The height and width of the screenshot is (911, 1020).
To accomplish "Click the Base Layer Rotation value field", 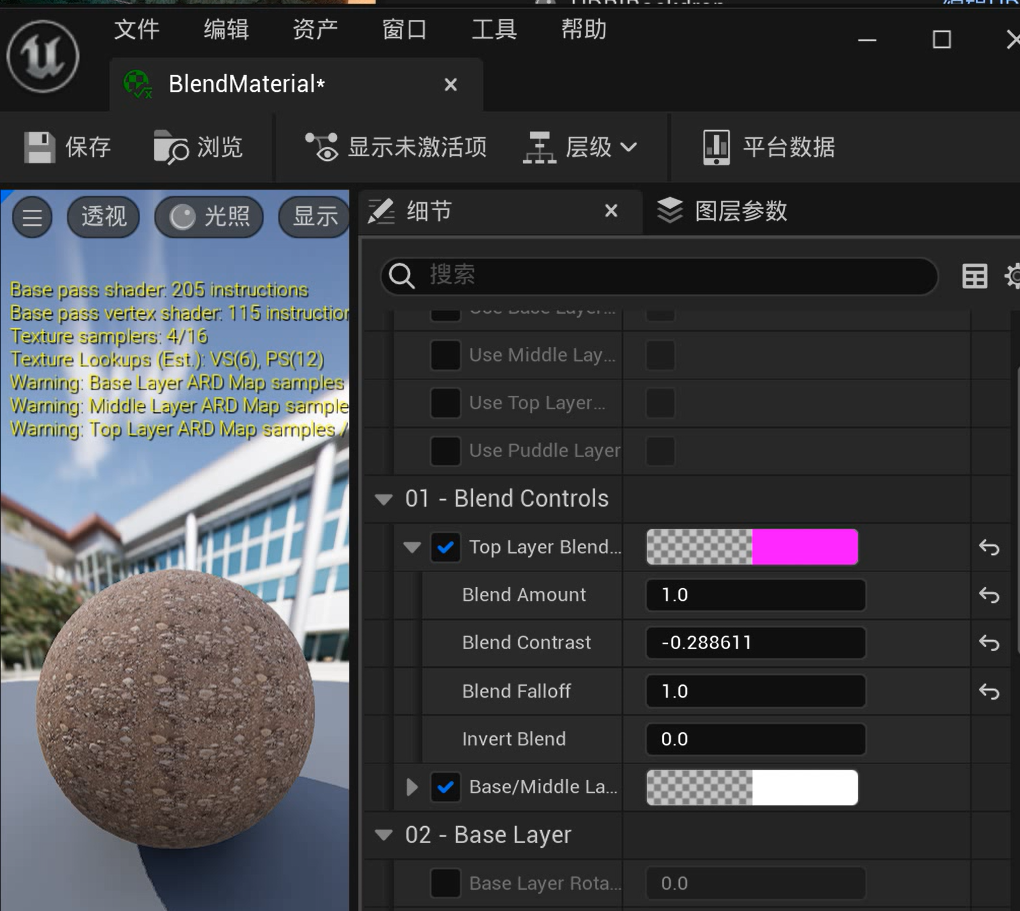I will 755,883.
